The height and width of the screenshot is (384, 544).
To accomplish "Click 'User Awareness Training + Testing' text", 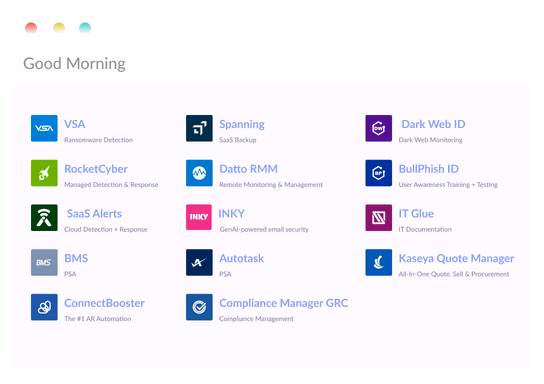I will pos(448,185).
